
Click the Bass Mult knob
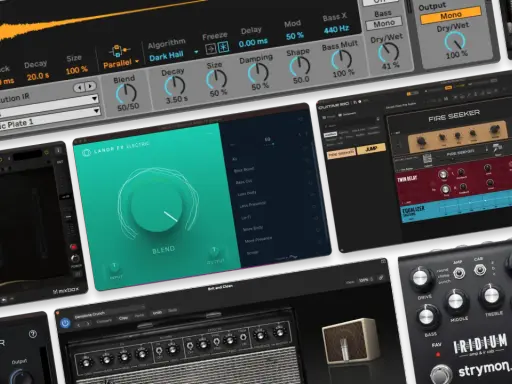342,60
